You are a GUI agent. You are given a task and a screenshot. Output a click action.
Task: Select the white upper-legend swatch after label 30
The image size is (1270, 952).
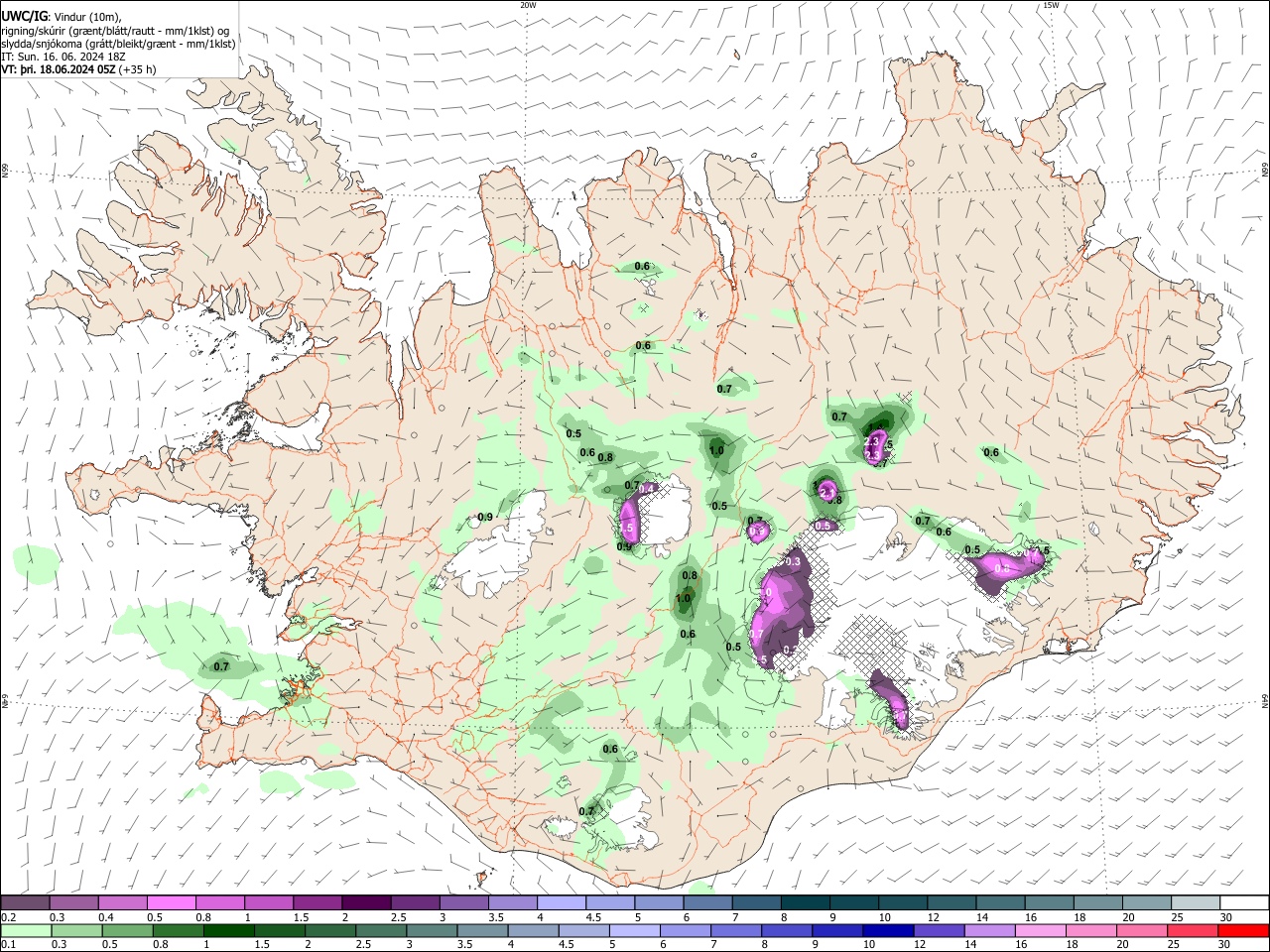1244,903
